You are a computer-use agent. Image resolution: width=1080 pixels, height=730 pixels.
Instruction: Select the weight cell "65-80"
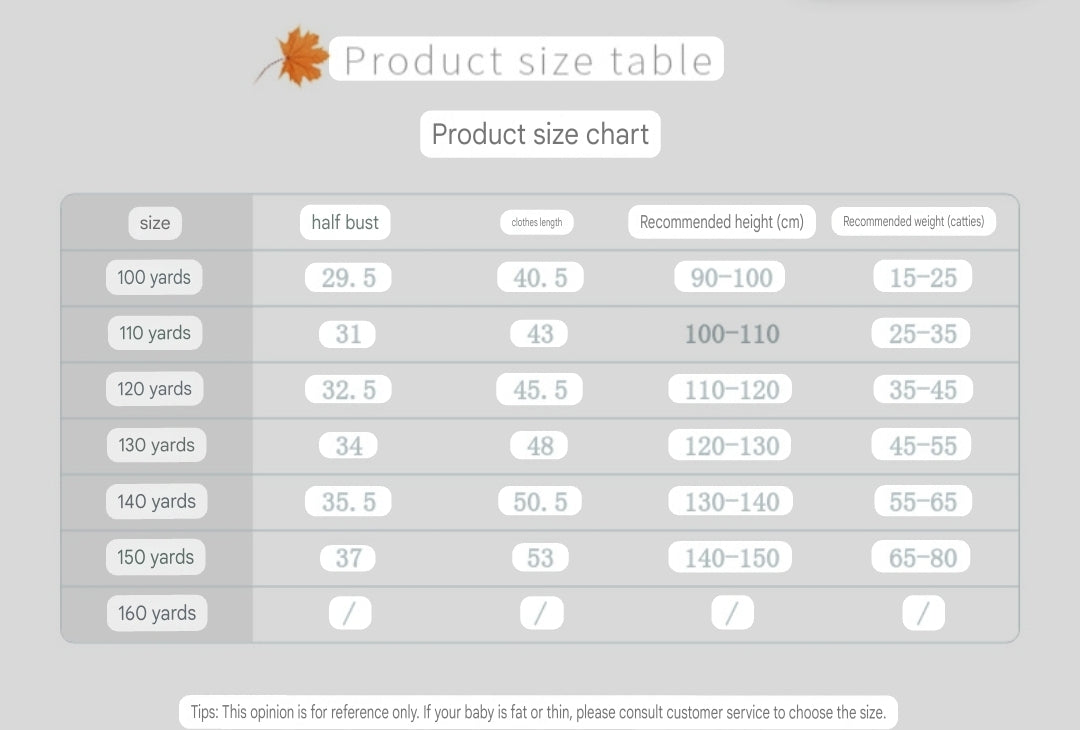coord(922,558)
